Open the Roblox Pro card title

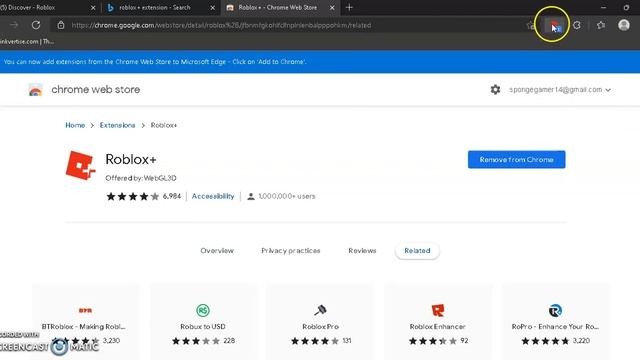tap(320, 327)
